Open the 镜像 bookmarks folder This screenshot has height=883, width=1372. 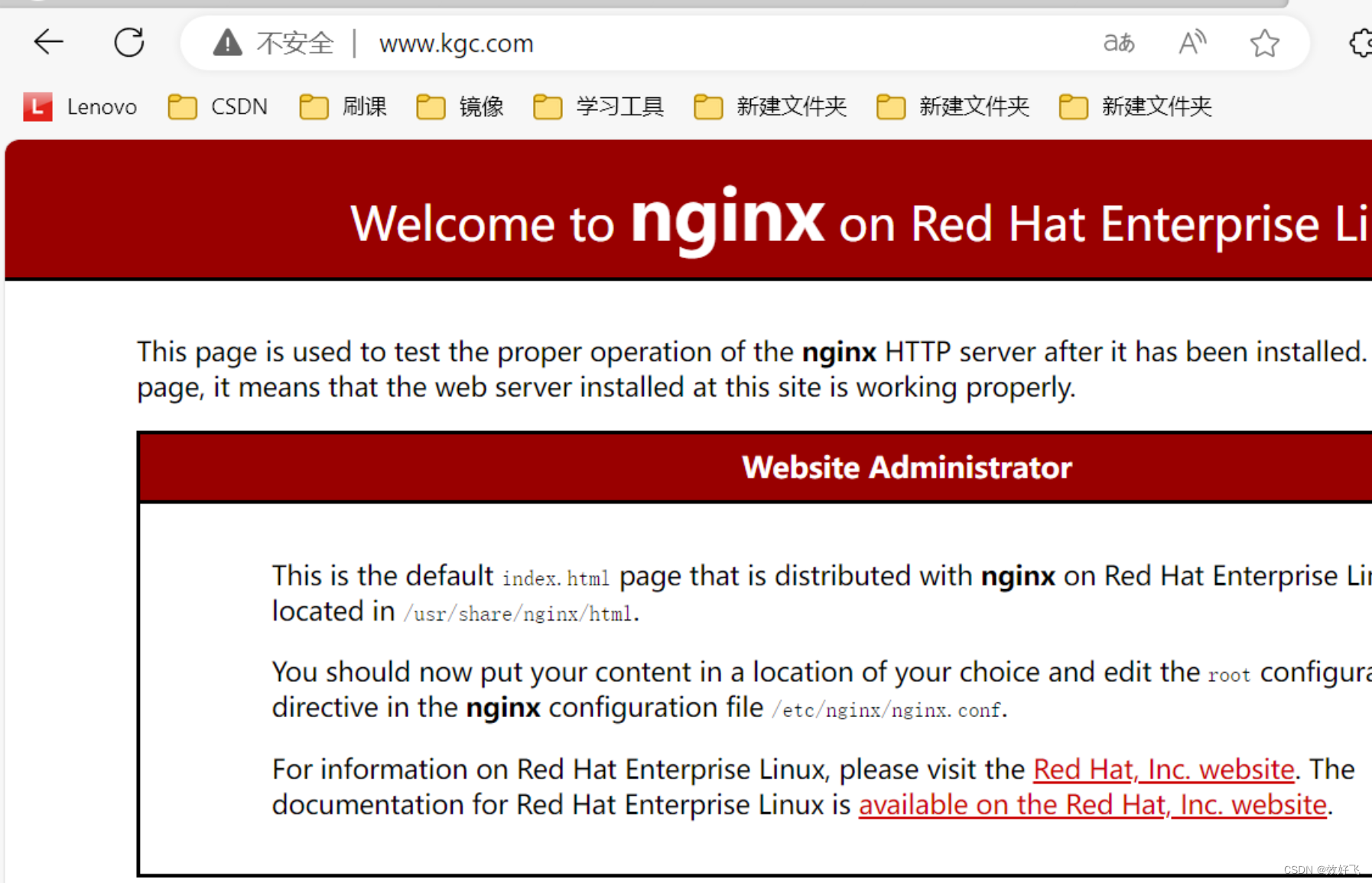460,106
